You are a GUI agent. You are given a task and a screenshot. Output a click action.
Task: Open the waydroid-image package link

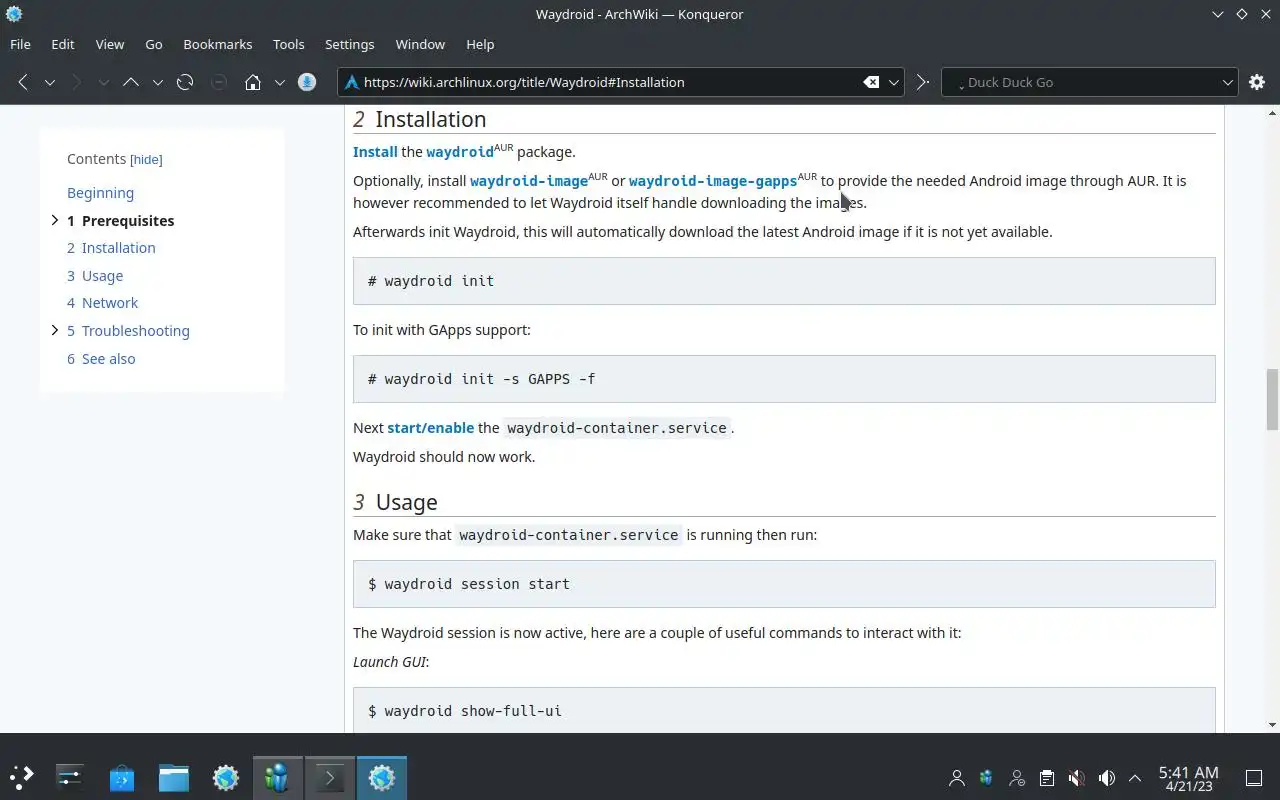click(x=529, y=181)
